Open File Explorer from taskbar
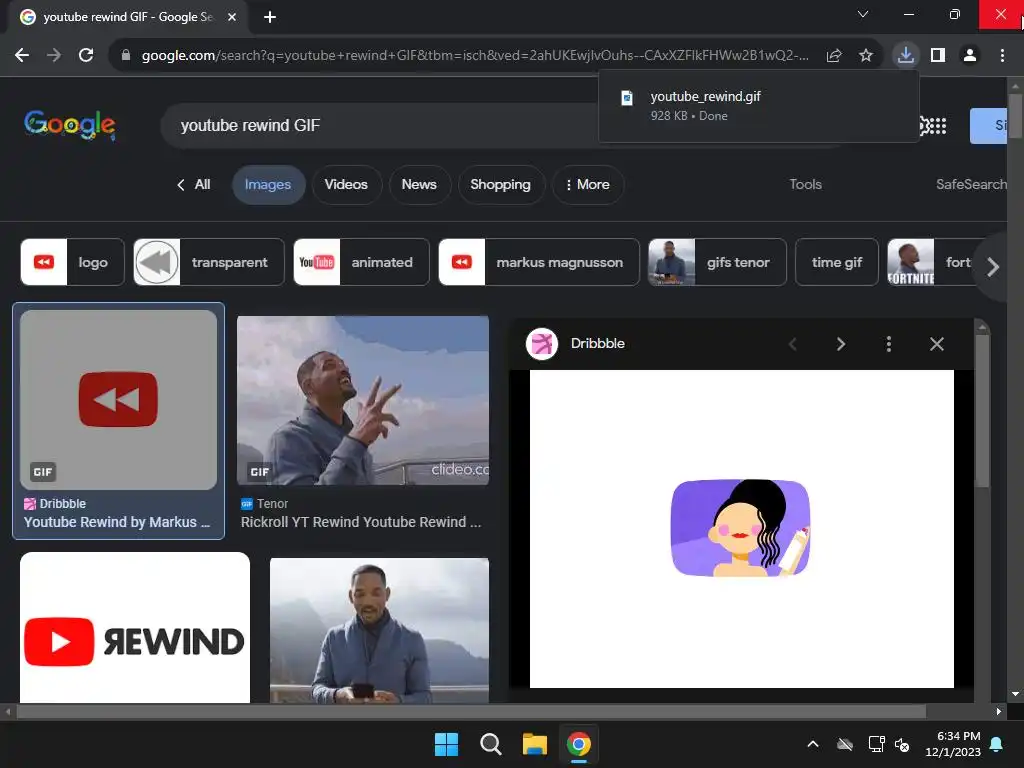Image resolution: width=1024 pixels, height=768 pixels. point(535,744)
